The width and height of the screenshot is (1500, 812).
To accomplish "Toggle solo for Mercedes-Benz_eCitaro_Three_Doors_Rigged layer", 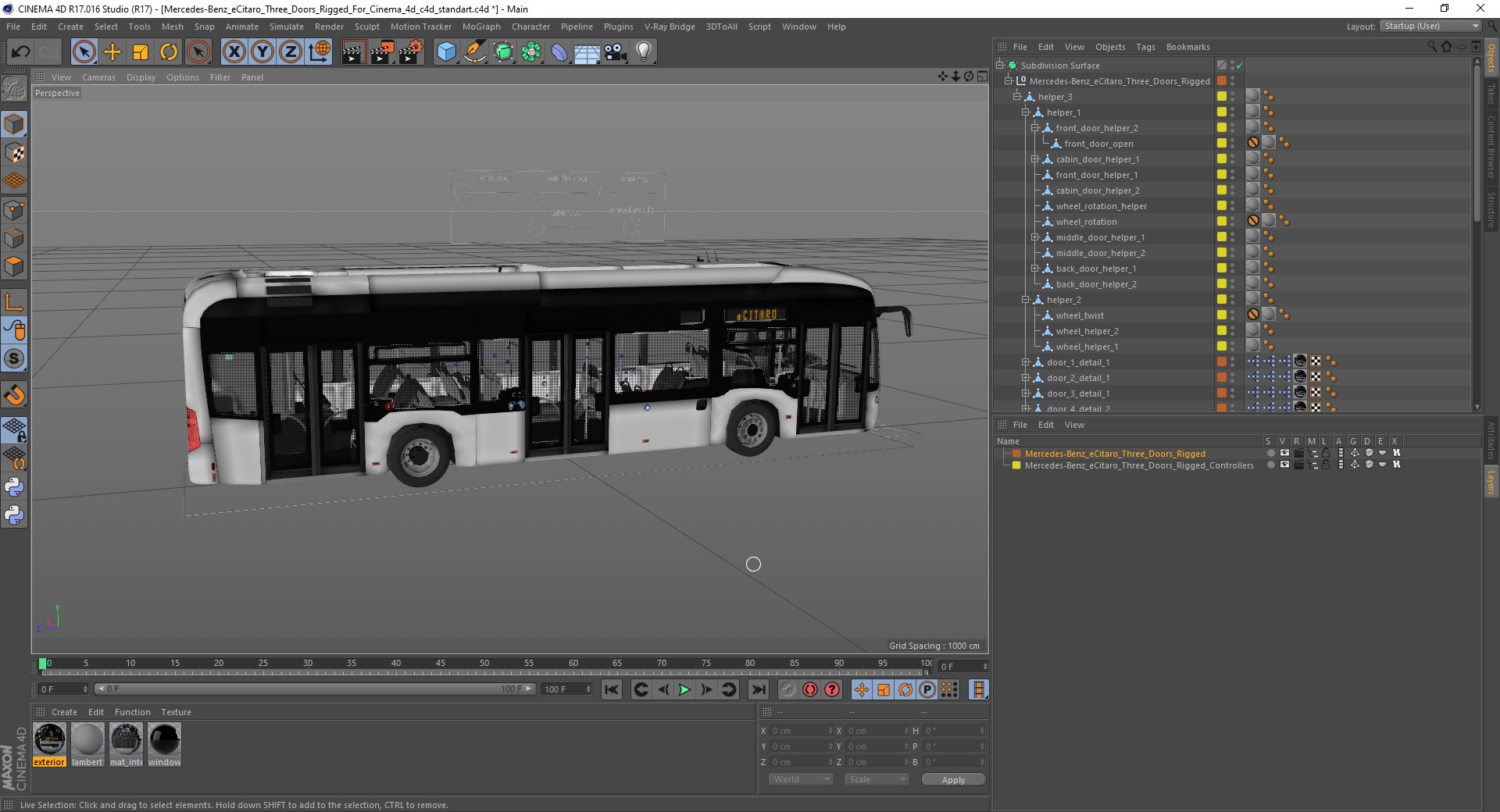I will (x=1270, y=453).
